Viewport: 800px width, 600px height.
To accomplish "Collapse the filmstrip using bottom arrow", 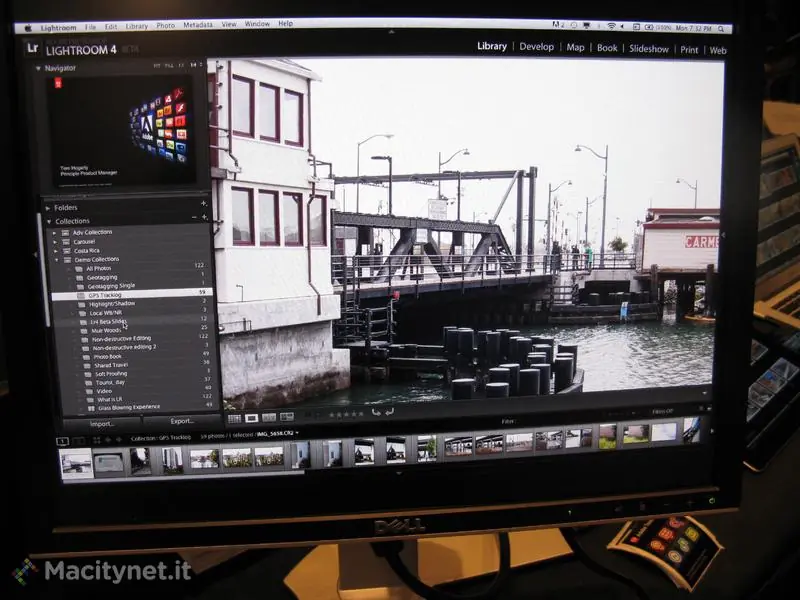I will pyautogui.click(x=399, y=473).
